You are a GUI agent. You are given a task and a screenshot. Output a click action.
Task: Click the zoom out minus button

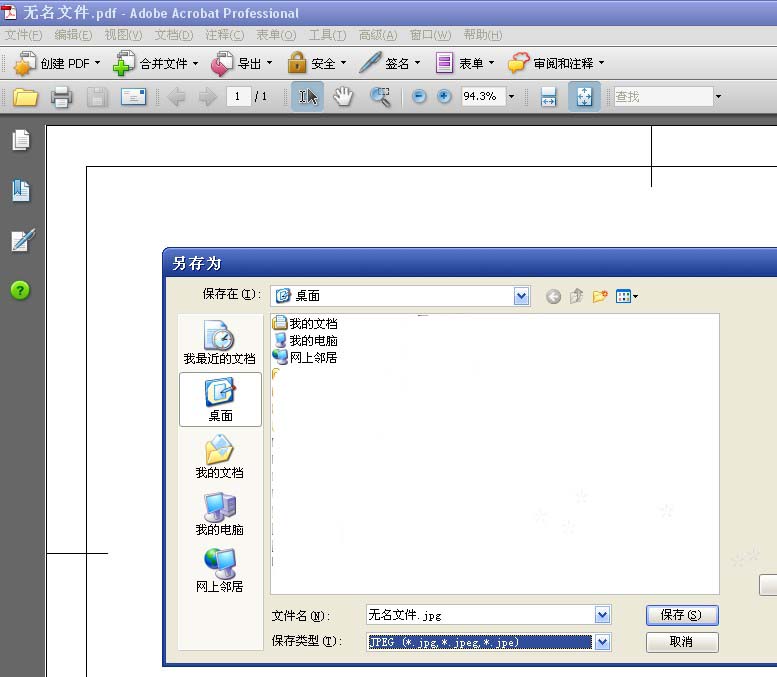coord(419,96)
